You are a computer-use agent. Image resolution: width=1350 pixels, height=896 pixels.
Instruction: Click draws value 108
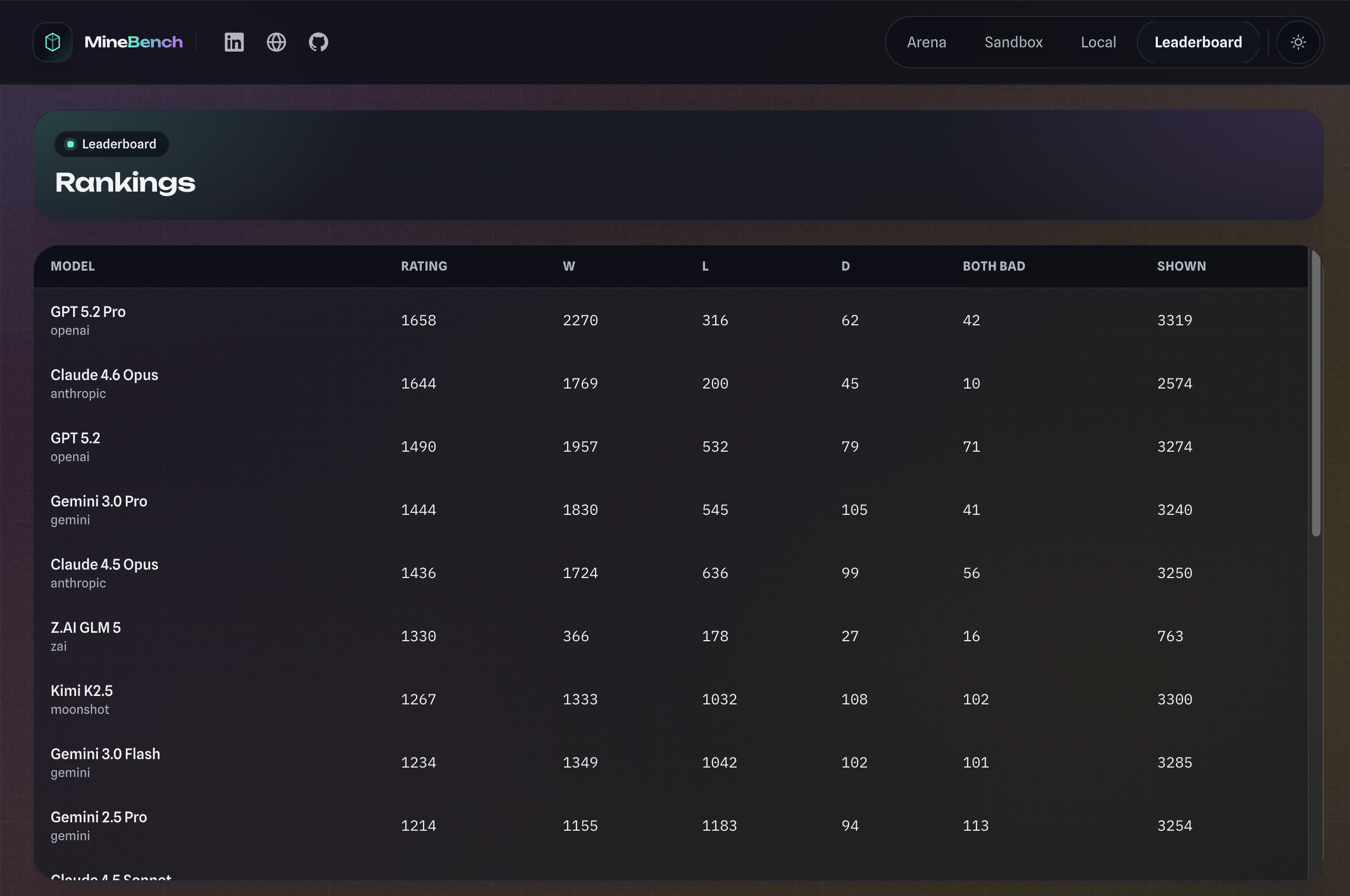click(855, 700)
